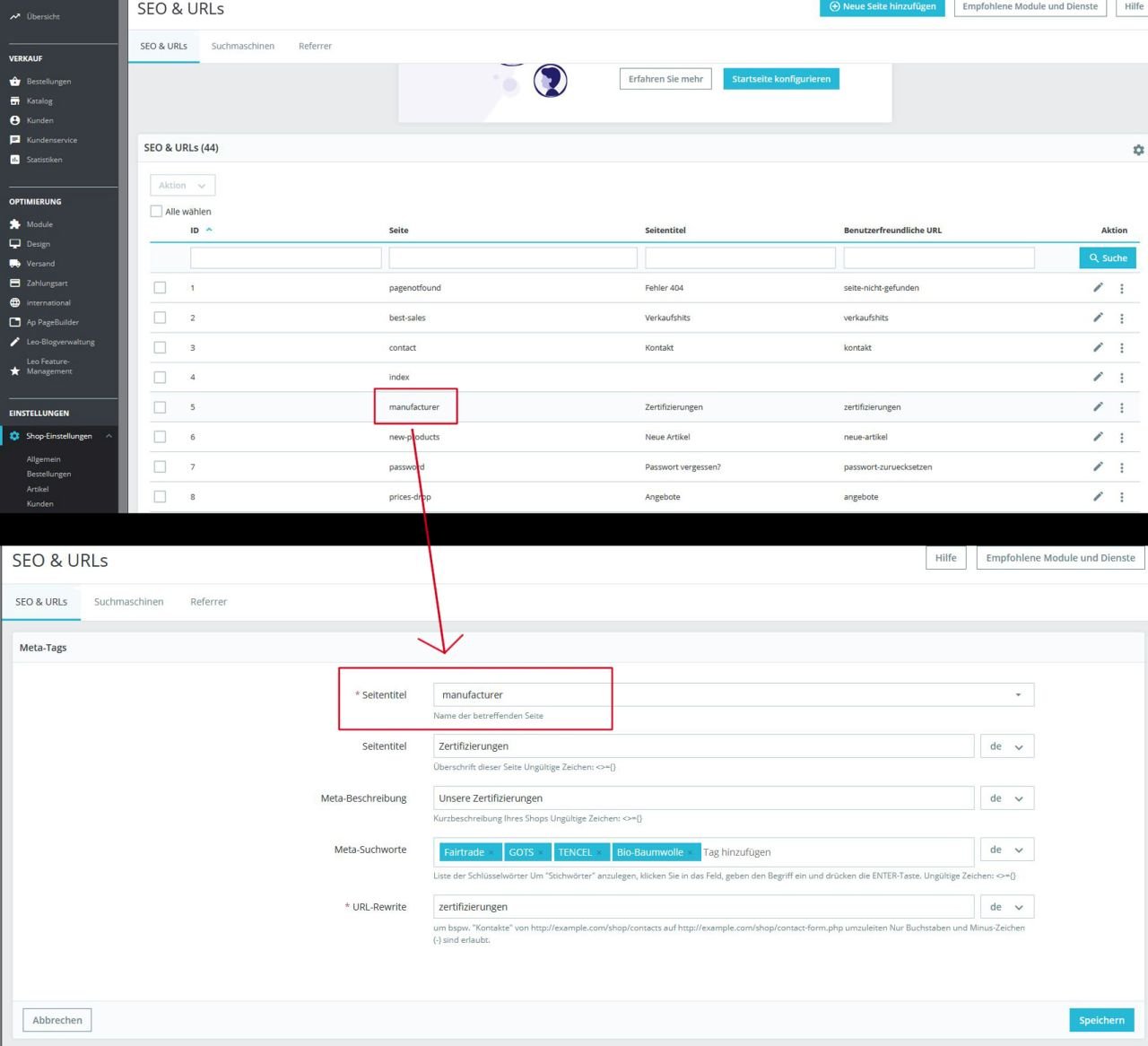Tick the Alle wählen checkbox

[156, 212]
